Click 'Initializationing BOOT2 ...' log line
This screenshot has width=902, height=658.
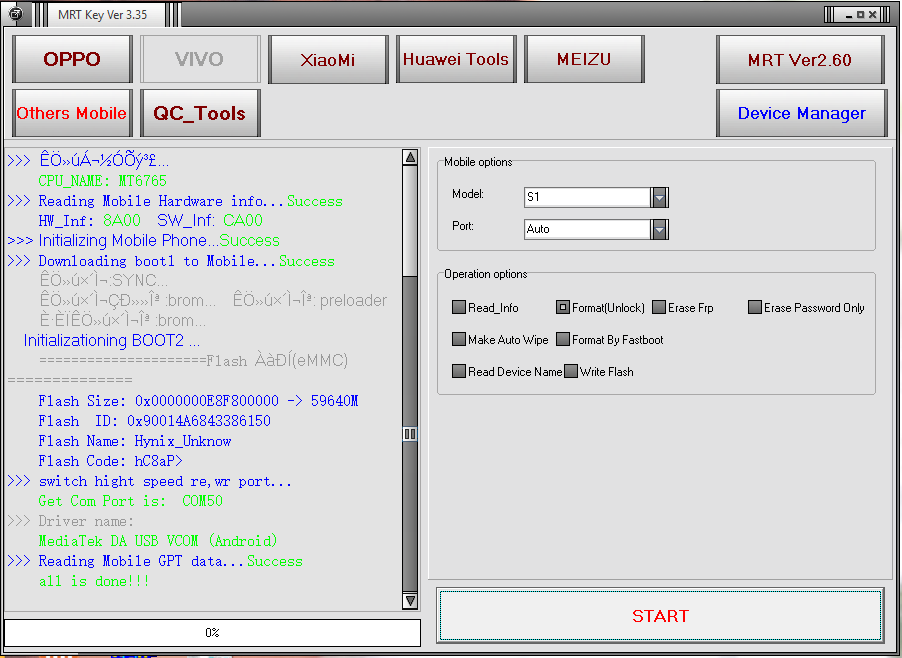pos(112,341)
